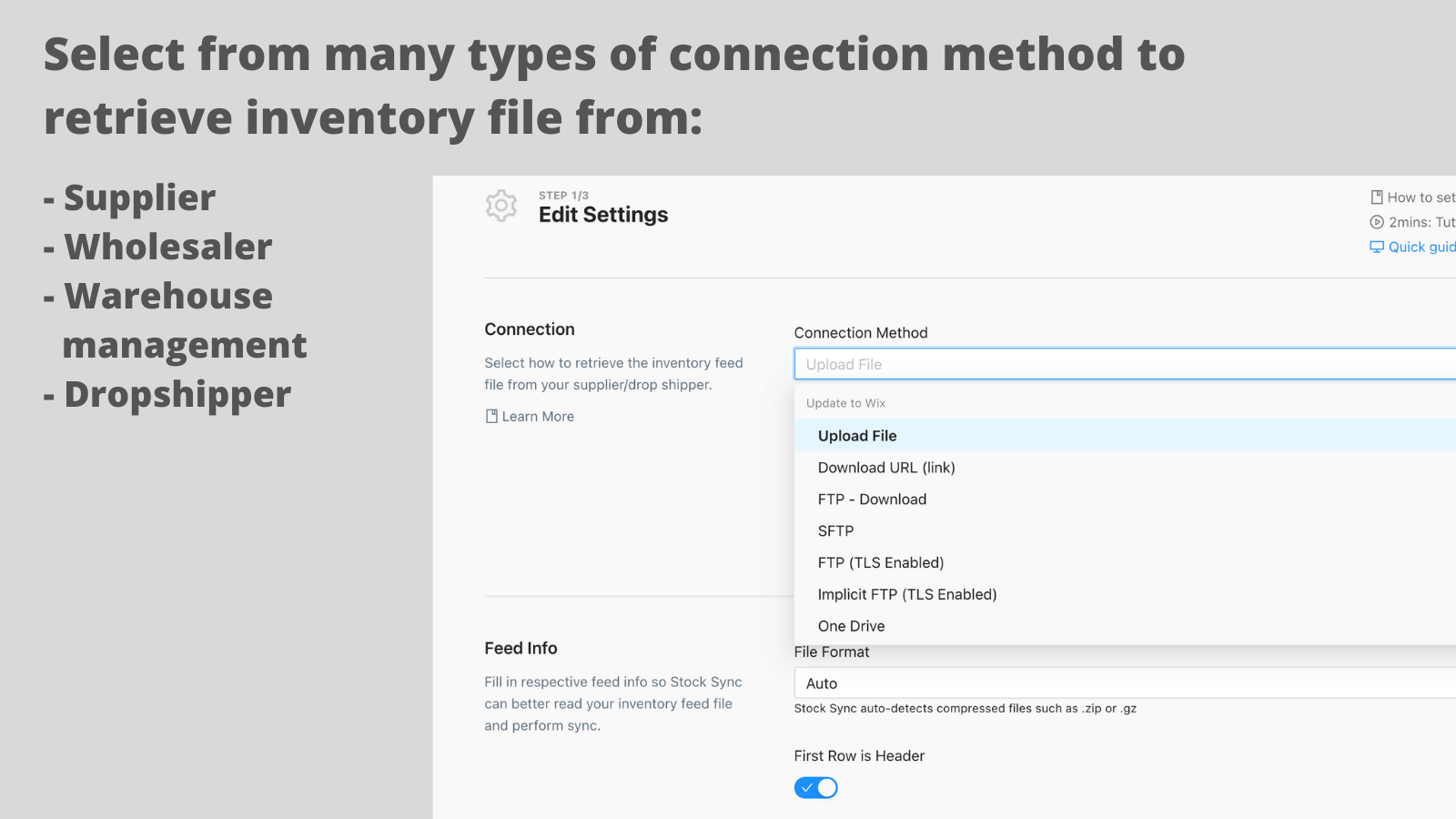Select Implicit FTP (TLS Enabled)
This screenshot has height=819, width=1456.
click(907, 595)
